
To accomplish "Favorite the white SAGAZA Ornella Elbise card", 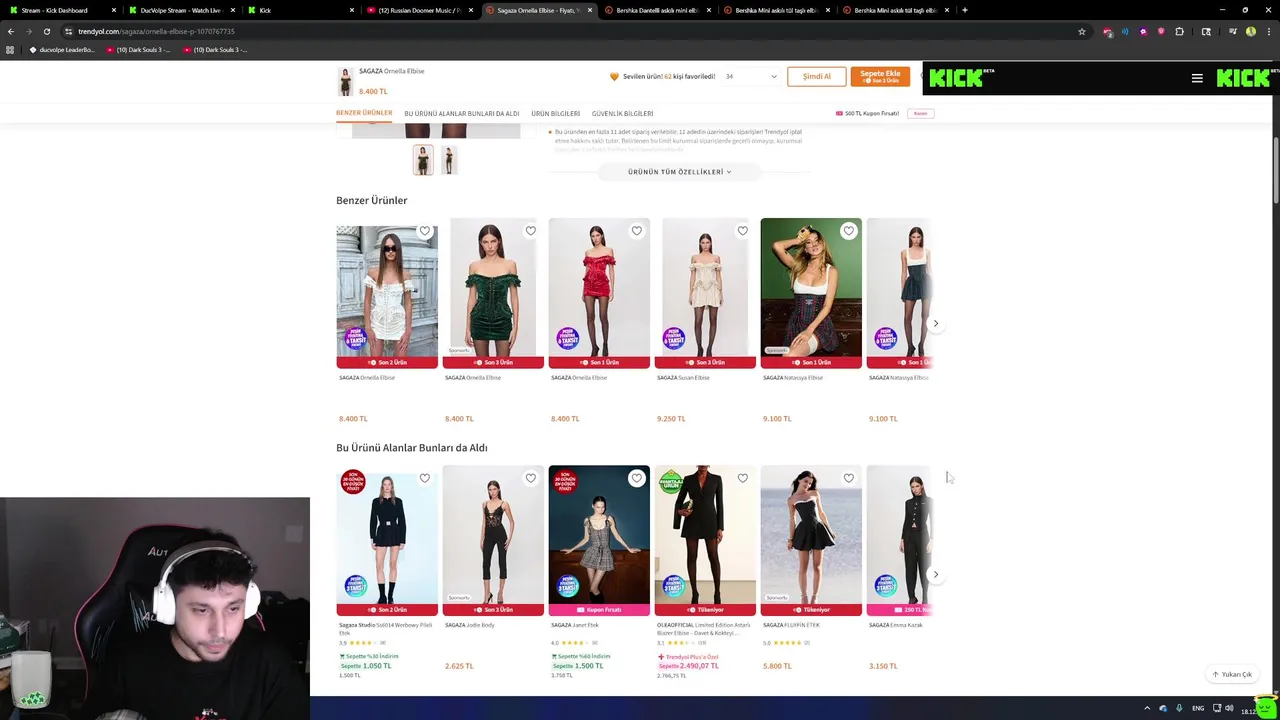I will click(425, 231).
